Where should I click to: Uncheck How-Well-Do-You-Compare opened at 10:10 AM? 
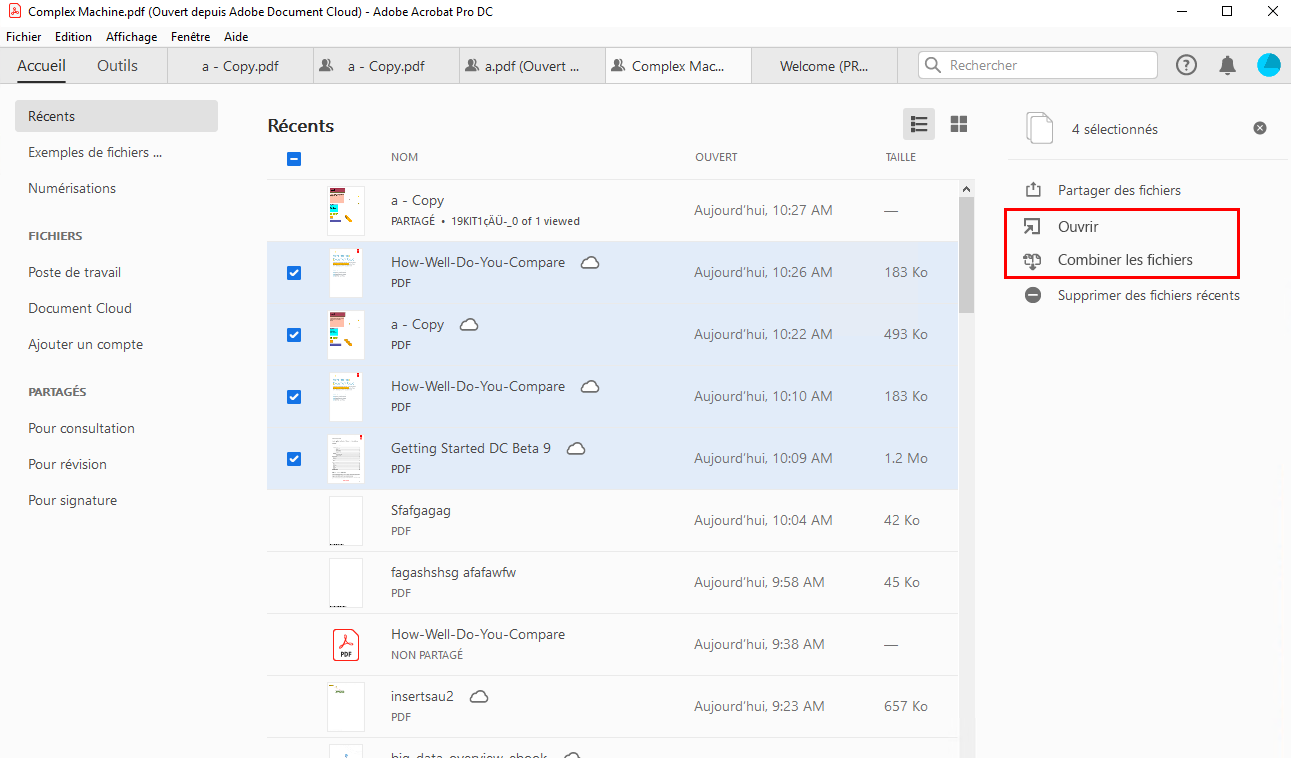[294, 396]
